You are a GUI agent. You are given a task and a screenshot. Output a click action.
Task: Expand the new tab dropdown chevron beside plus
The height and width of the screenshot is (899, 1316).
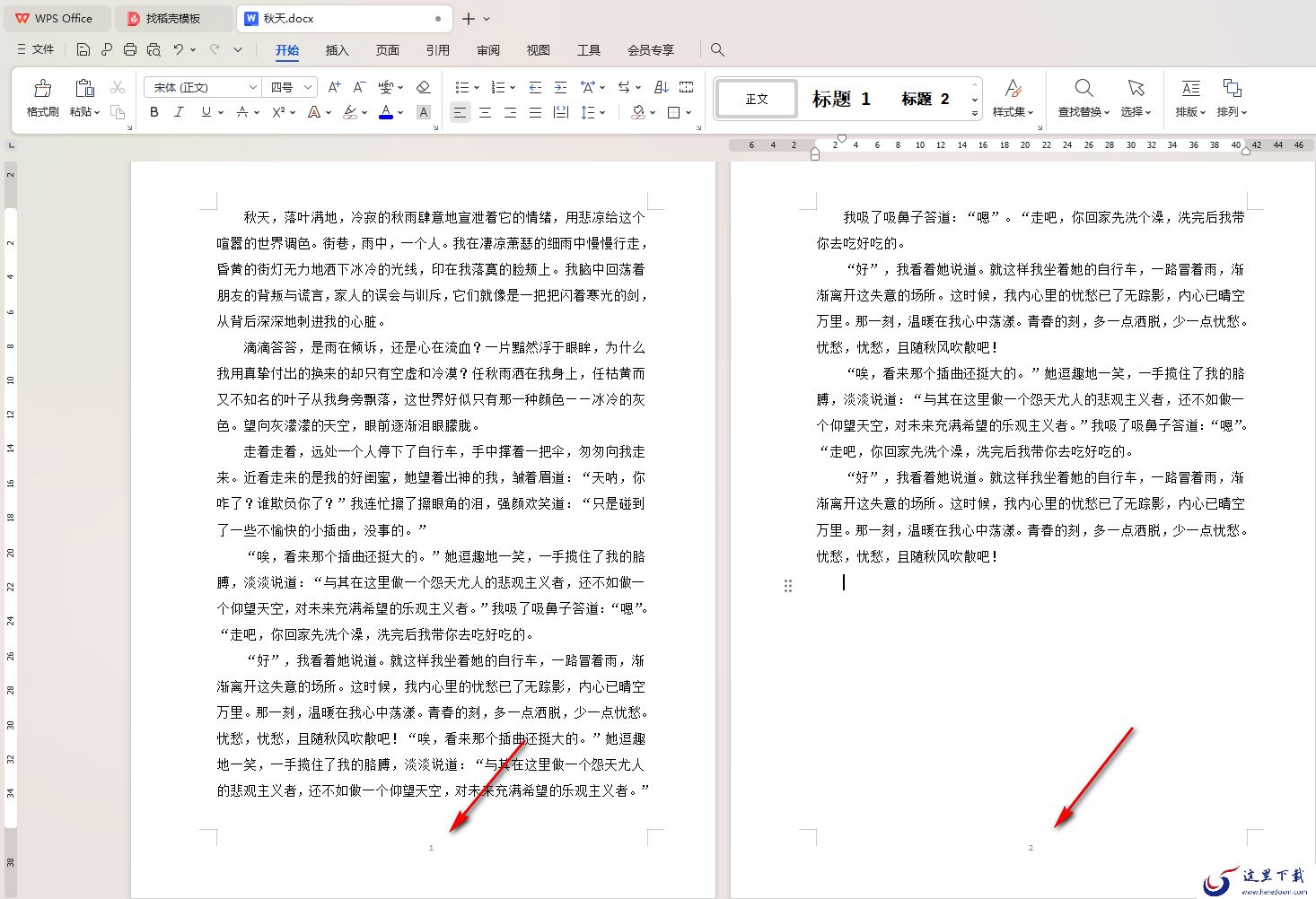tap(487, 18)
